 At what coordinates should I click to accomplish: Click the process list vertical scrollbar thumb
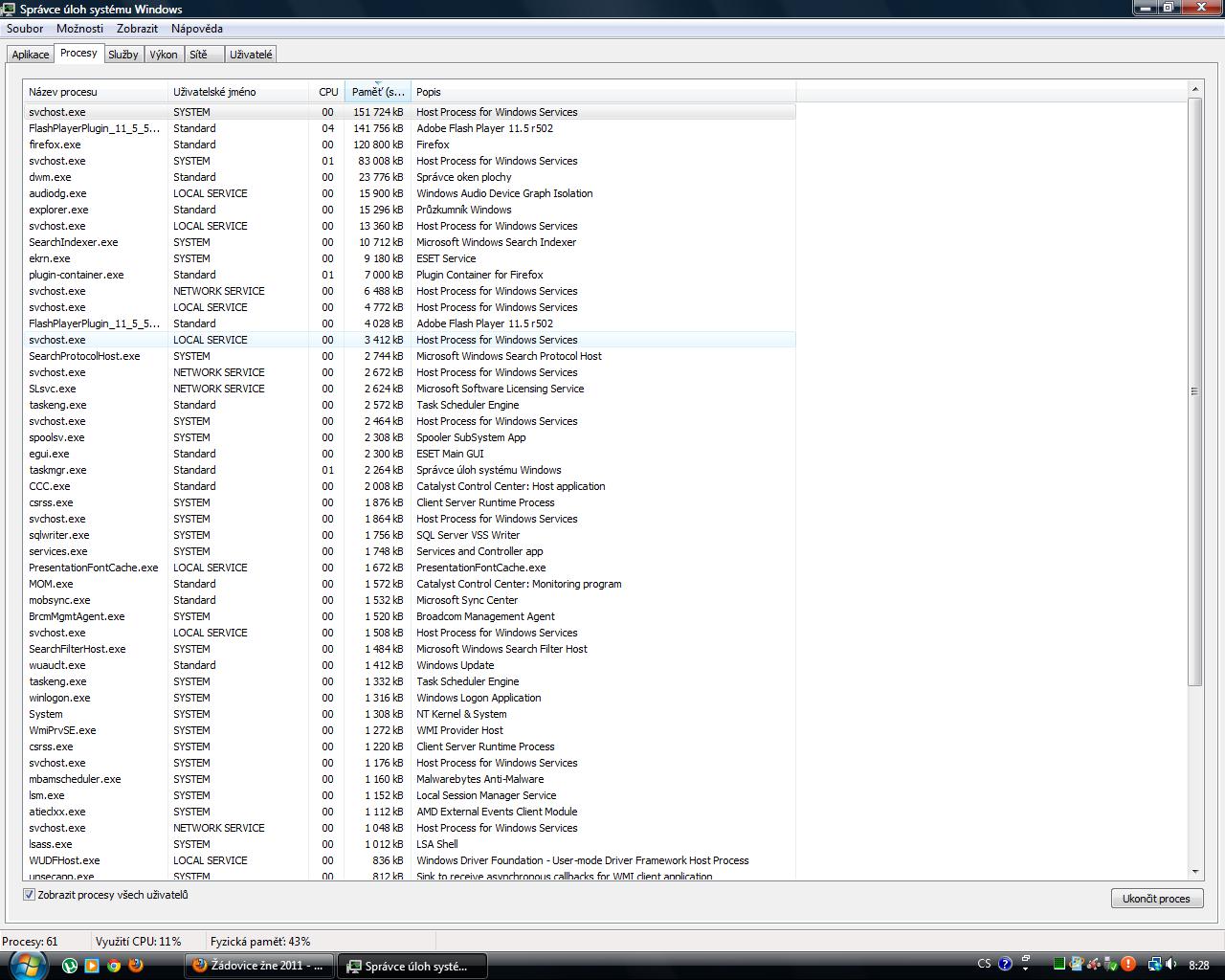coord(1194,390)
